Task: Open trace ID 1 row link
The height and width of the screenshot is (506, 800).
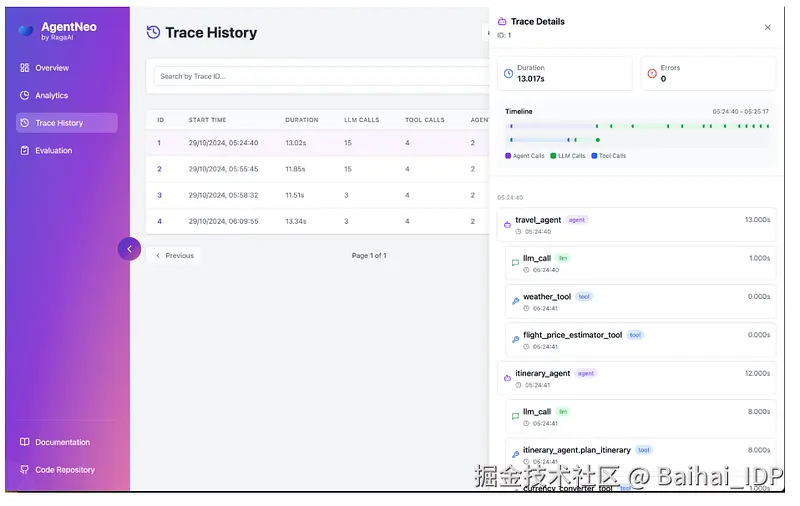Action: (159, 143)
